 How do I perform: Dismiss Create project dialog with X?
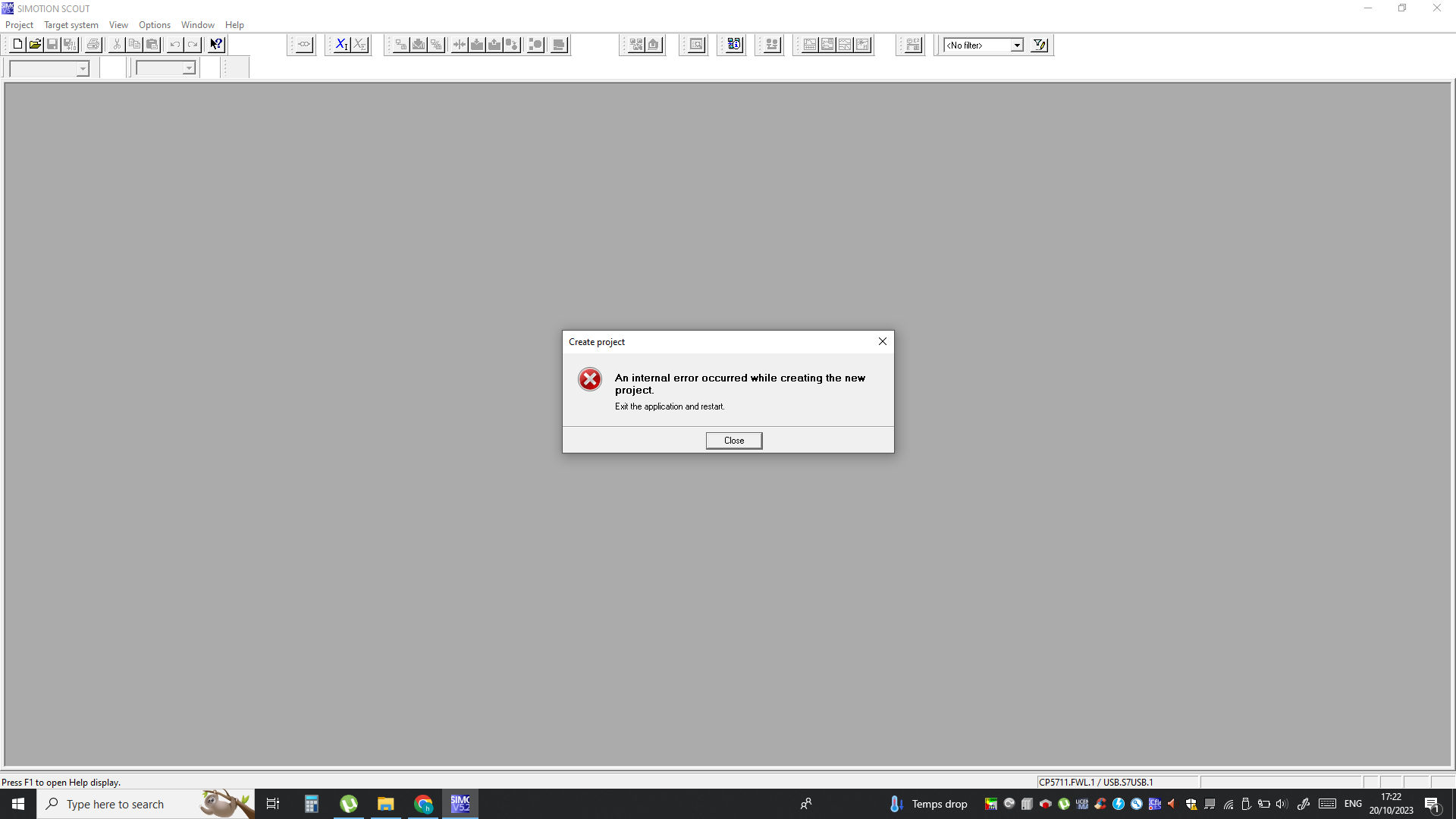tap(882, 342)
